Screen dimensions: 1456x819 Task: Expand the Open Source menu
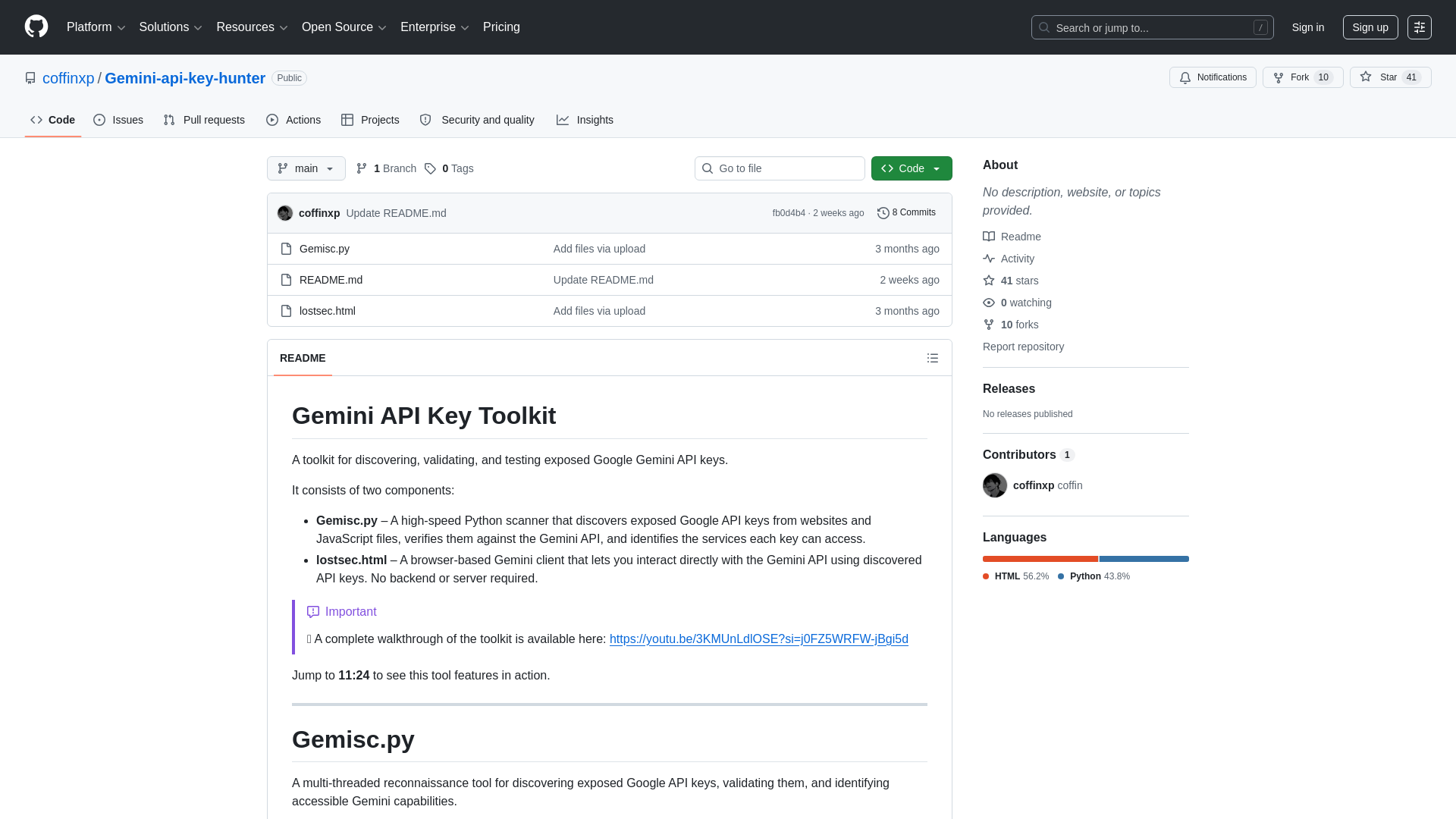pyautogui.click(x=344, y=27)
